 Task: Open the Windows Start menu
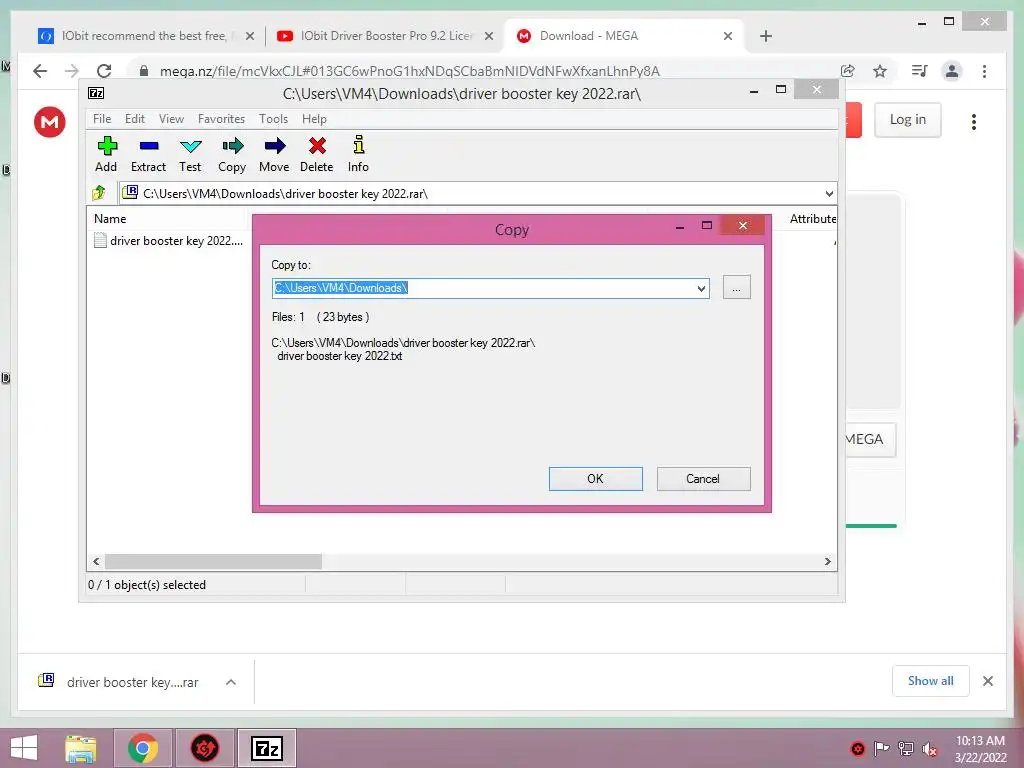[x=24, y=748]
